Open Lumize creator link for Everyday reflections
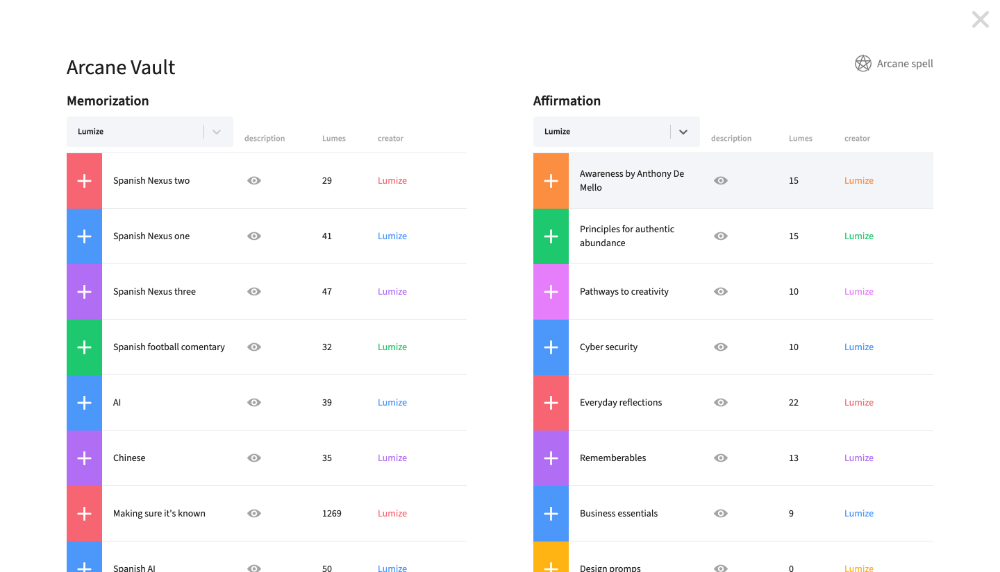The image size is (1000, 572). 859,402
